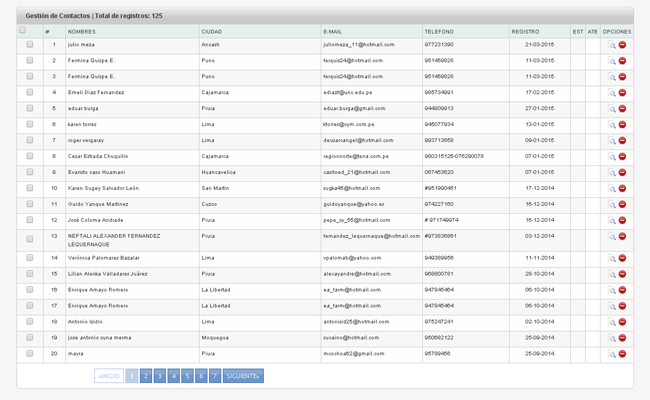Remove Antonio Isidro with the red delete icon
The width and height of the screenshot is (650, 400).
[x=622, y=322]
